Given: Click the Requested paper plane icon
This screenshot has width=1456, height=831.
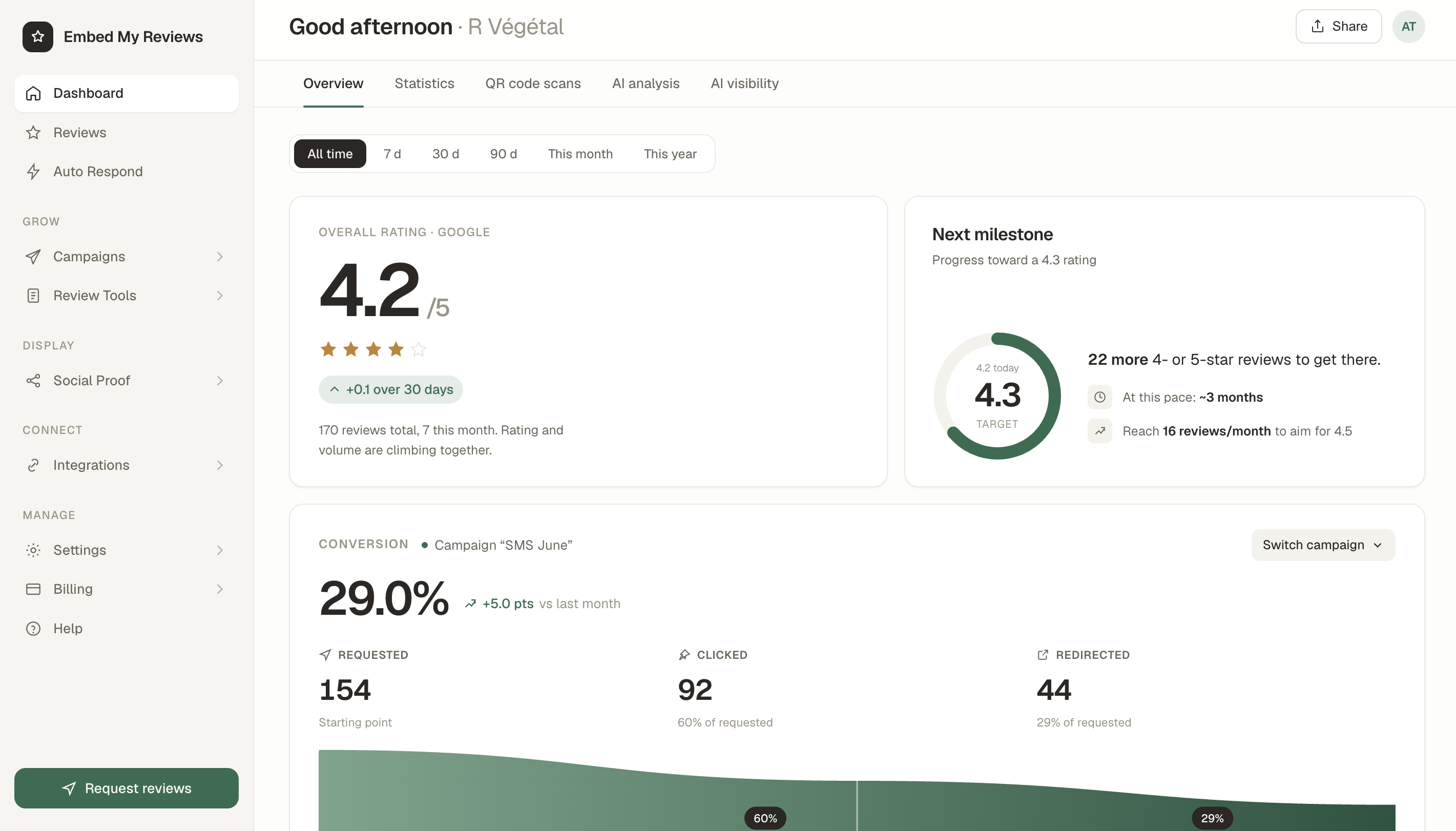Looking at the screenshot, I should [x=325, y=655].
